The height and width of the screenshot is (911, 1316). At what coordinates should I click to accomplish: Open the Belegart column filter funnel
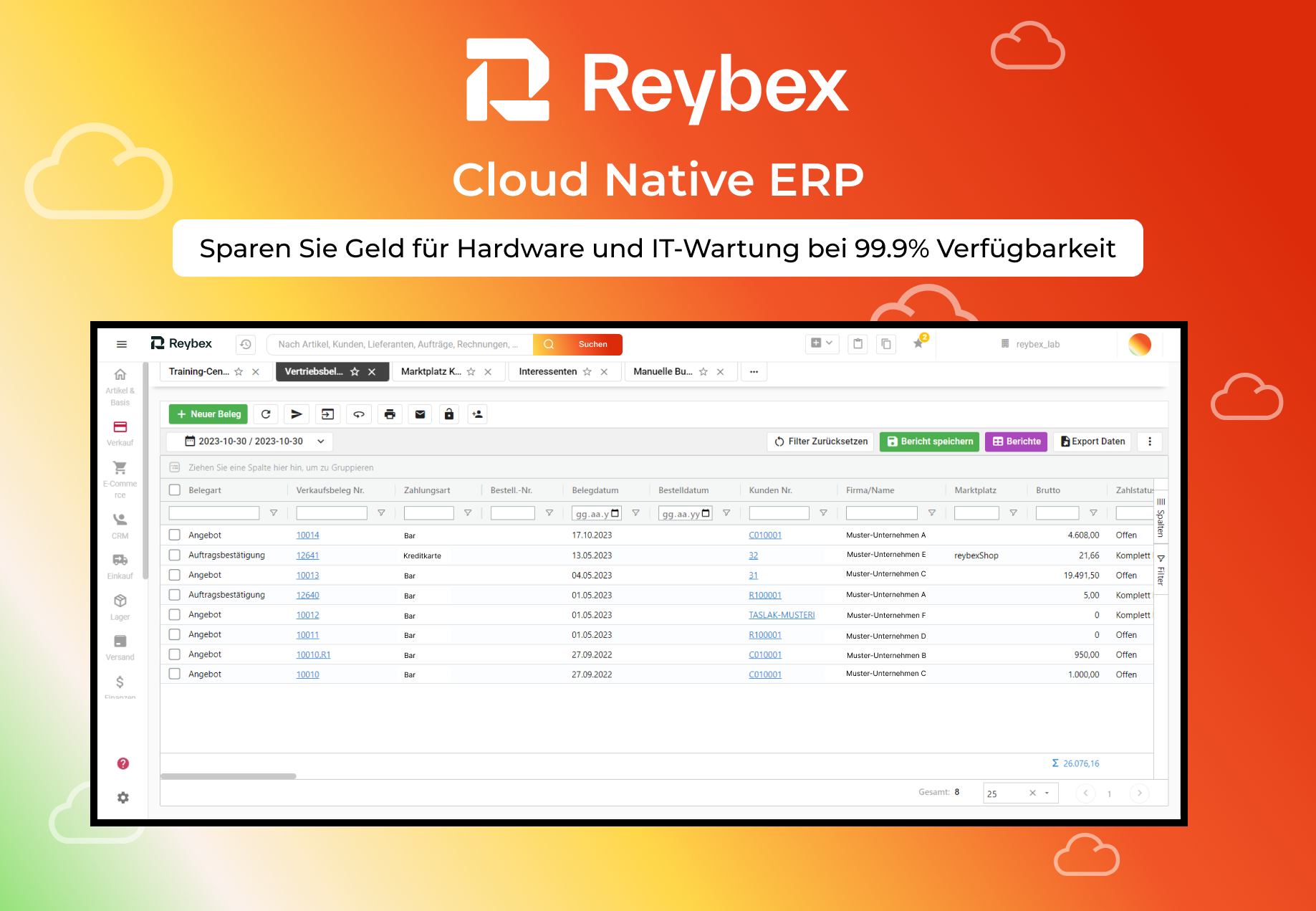click(274, 513)
